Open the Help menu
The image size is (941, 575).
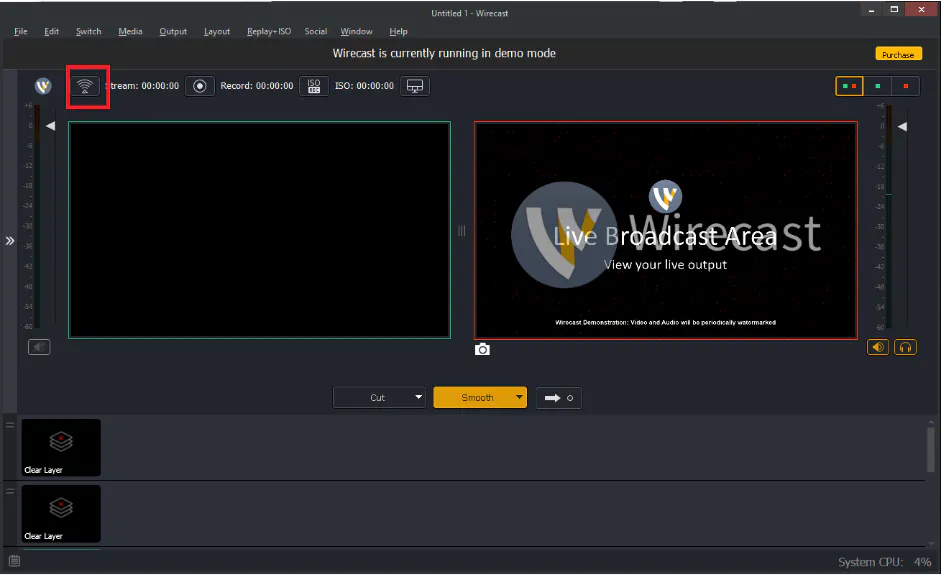[x=398, y=31]
